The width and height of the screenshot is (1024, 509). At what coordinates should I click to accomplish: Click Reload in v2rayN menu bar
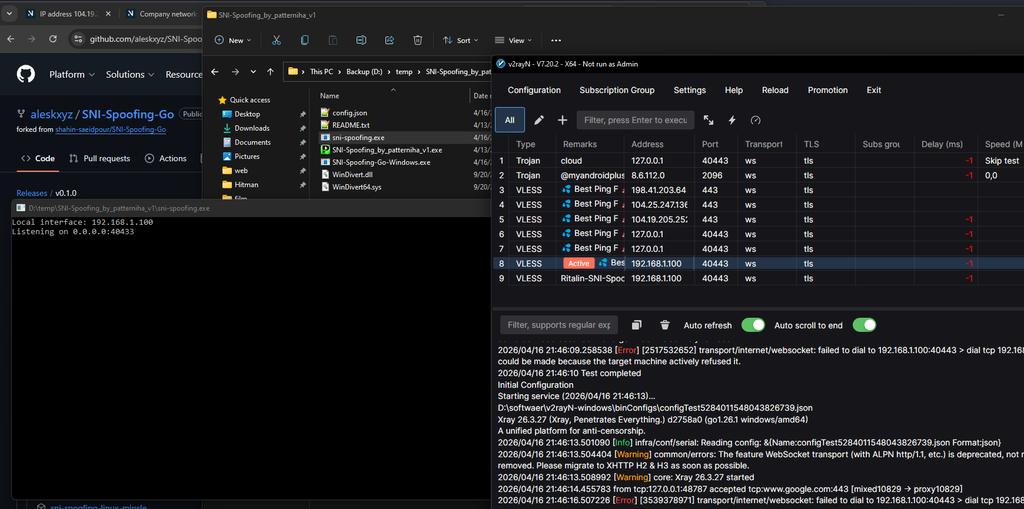tap(775, 90)
